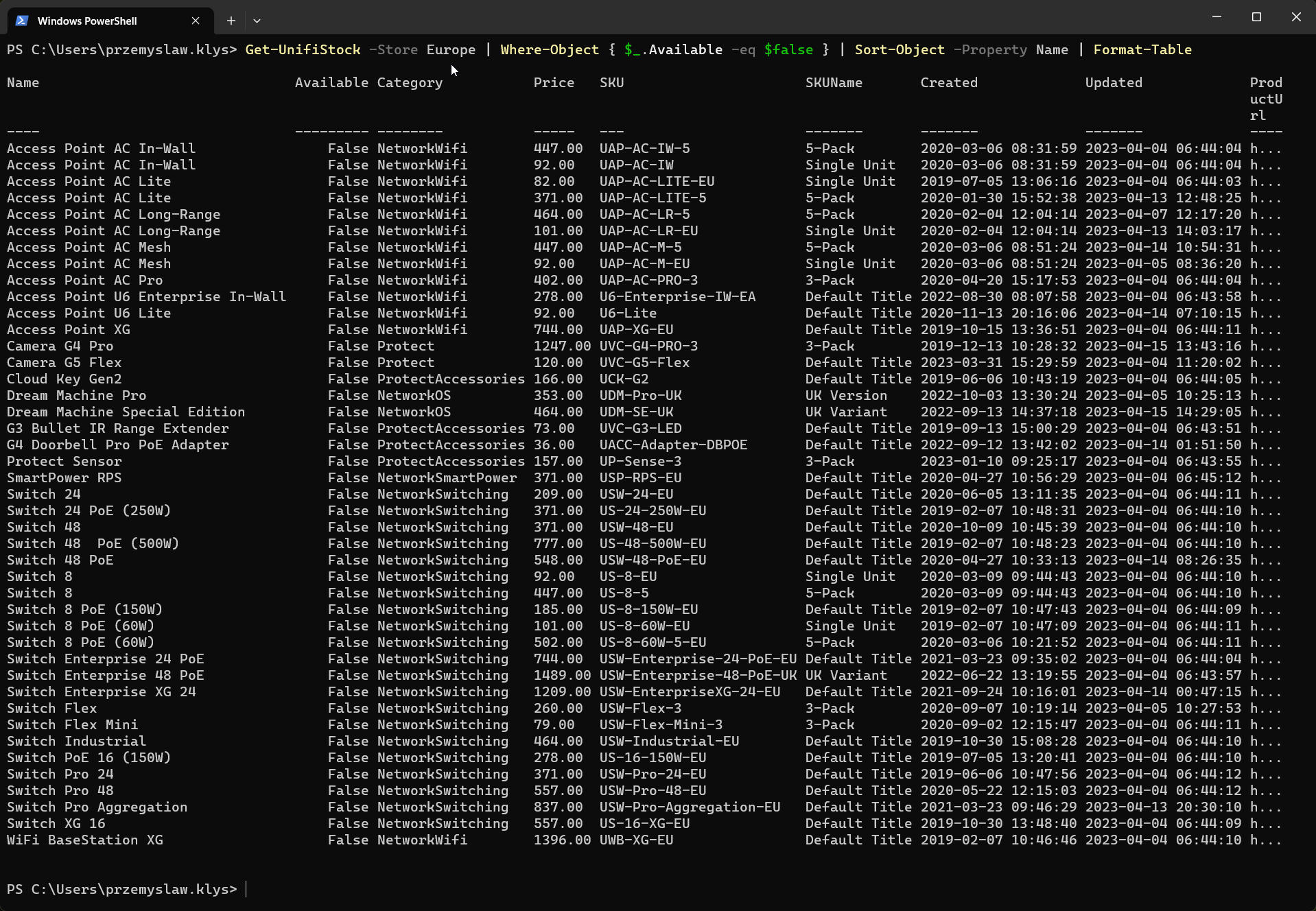The height and width of the screenshot is (911, 1316).
Task: Click the Where-Object cmdlet in the command
Action: 550,49
